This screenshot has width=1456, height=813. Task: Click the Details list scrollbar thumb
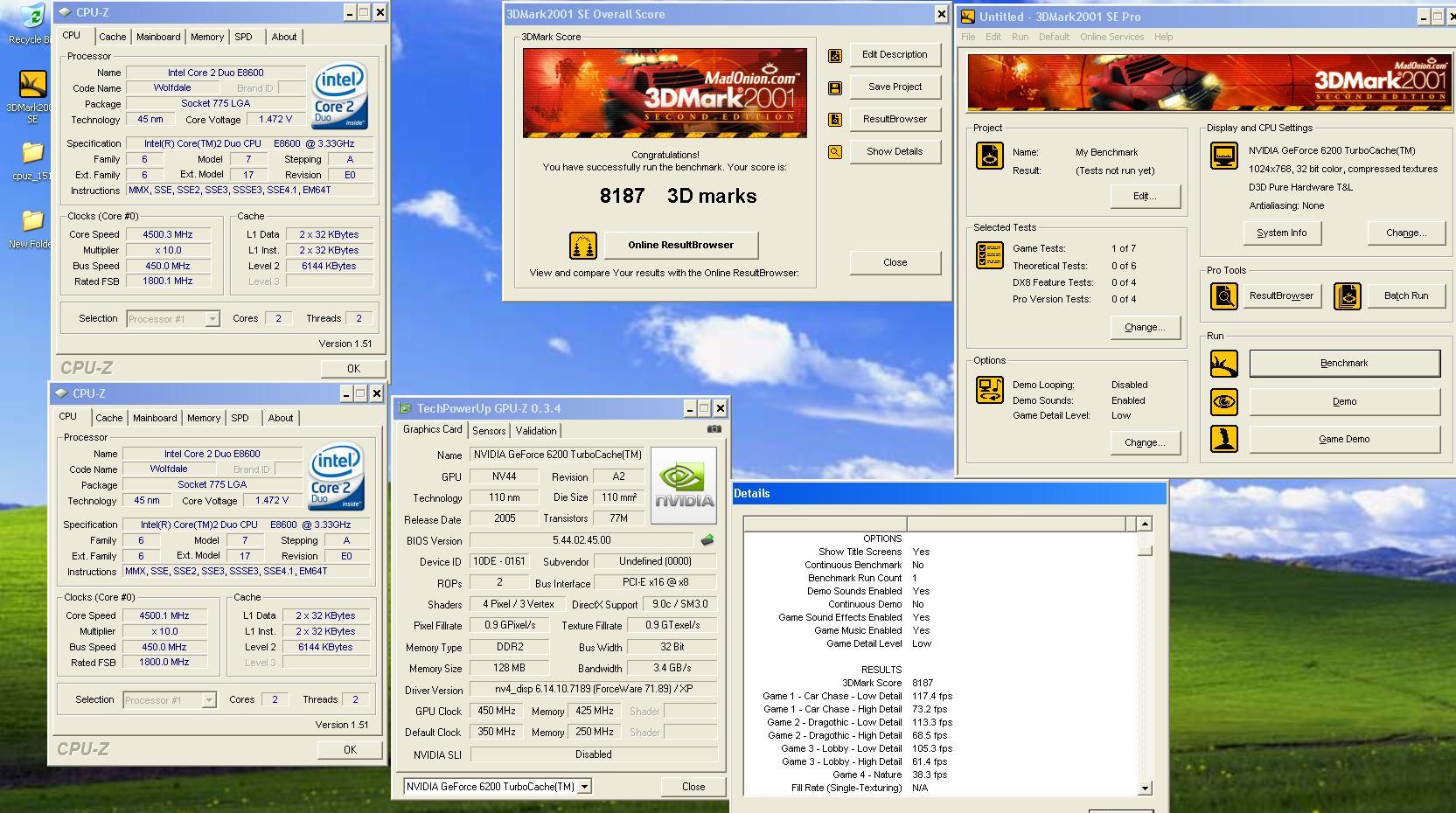coord(1145,550)
